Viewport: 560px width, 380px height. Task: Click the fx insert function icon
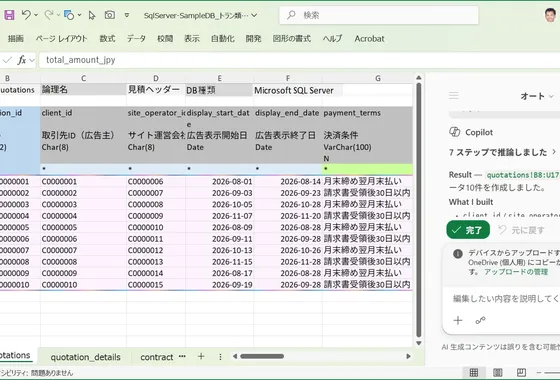pos(22,60)
